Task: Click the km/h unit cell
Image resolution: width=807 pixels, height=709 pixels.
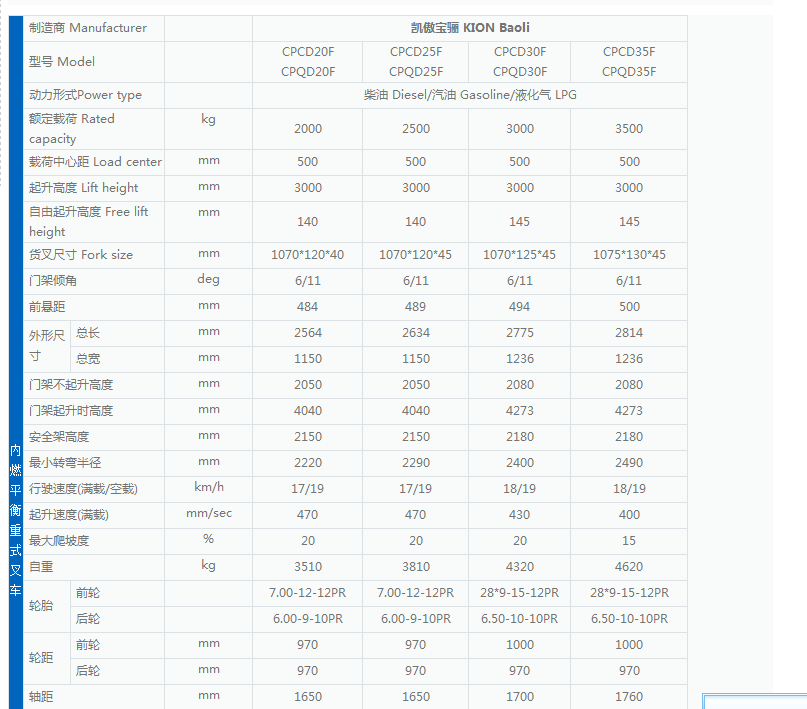Action: click(209, 487)
